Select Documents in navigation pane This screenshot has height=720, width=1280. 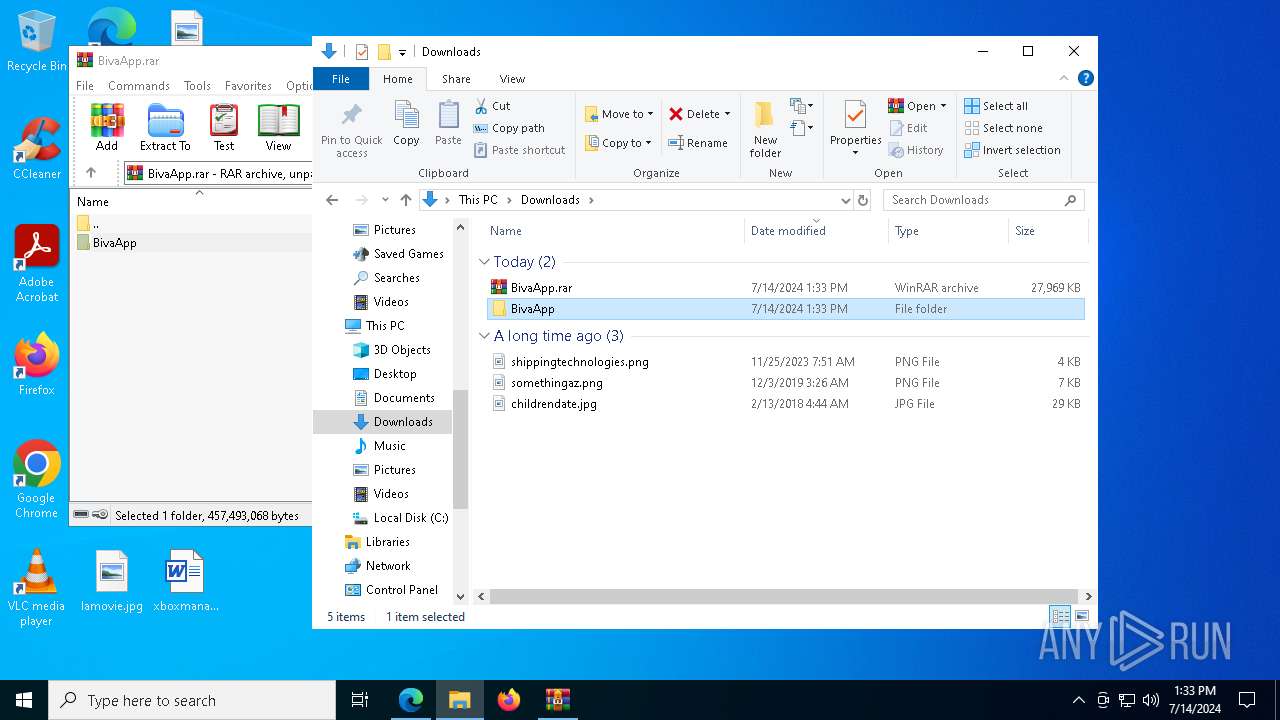pyautogui.click(x=403, y=398)
